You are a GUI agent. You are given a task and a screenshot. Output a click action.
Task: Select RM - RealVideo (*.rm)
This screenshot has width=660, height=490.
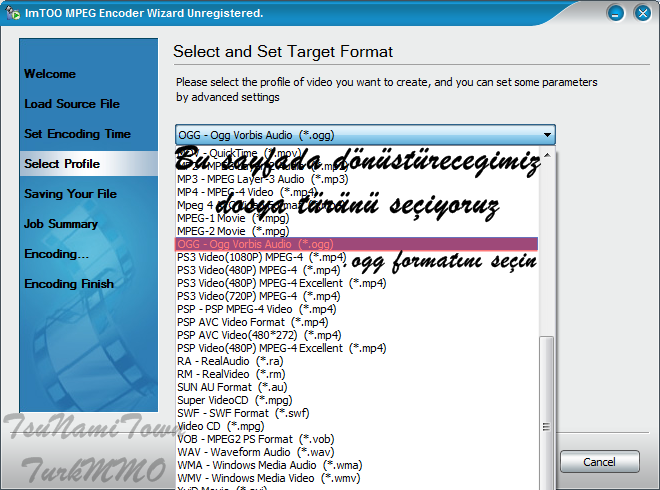(x=357, y=375)
